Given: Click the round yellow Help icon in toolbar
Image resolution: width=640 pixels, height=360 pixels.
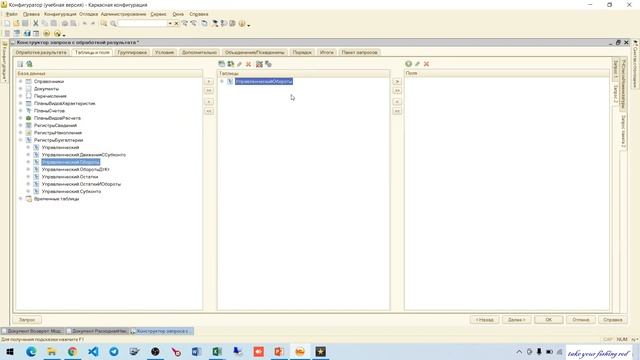Looking at the screenshot, I should tap(242, 24).
